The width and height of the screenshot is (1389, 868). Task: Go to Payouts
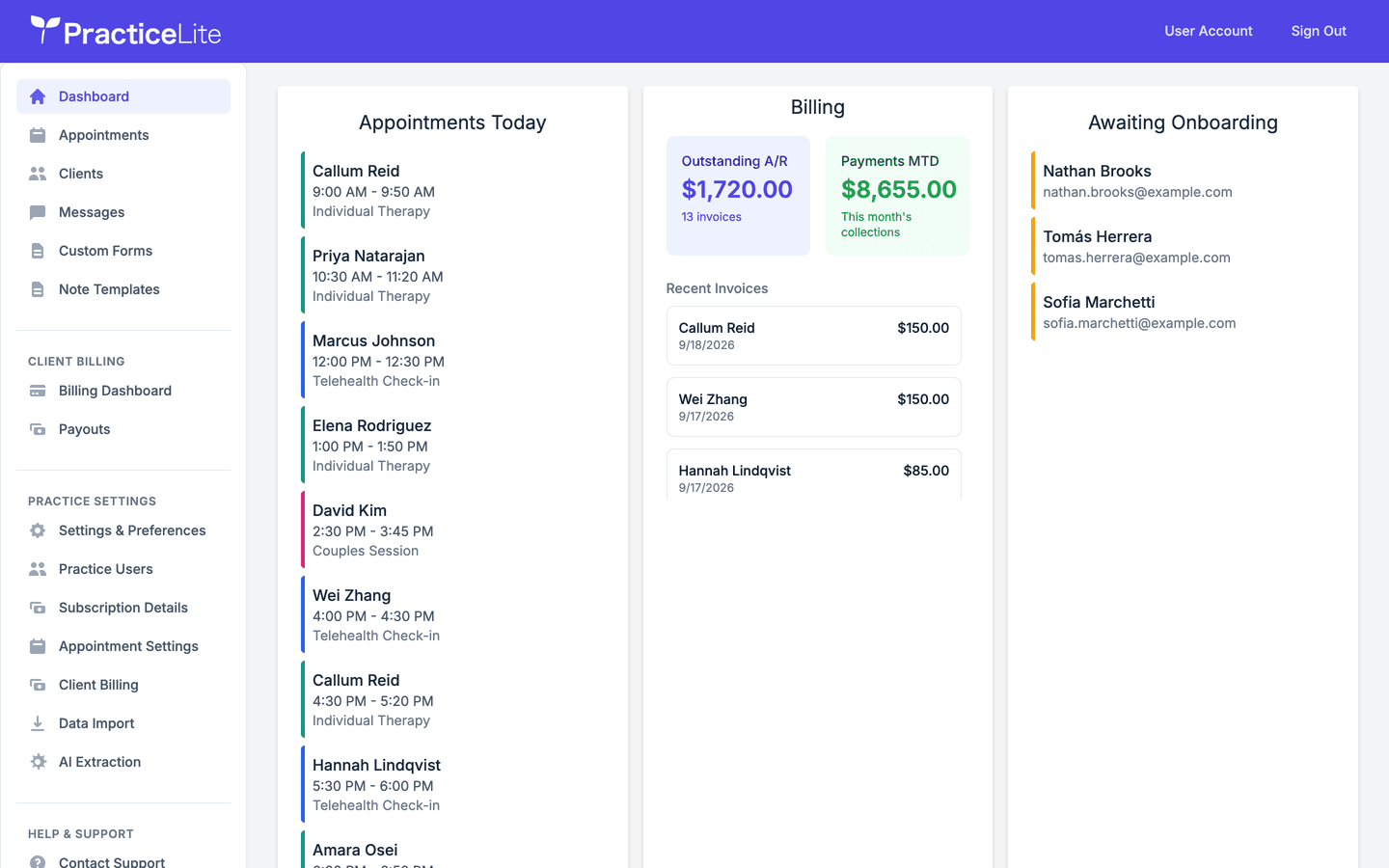(123, 429)
